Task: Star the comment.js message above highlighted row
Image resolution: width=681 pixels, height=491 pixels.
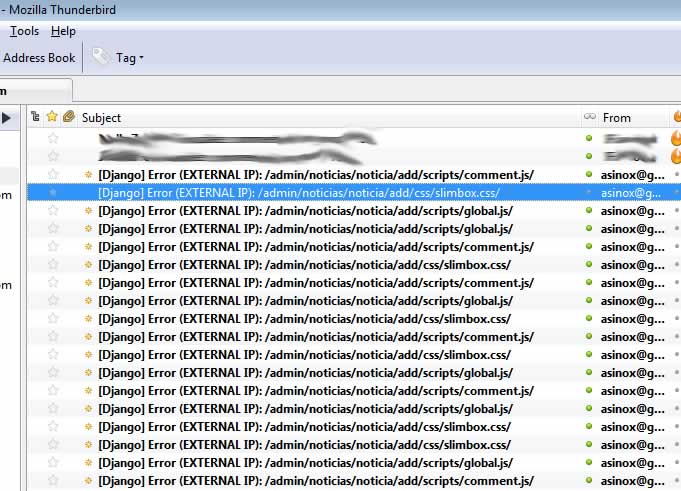Action: click(53, 175)
